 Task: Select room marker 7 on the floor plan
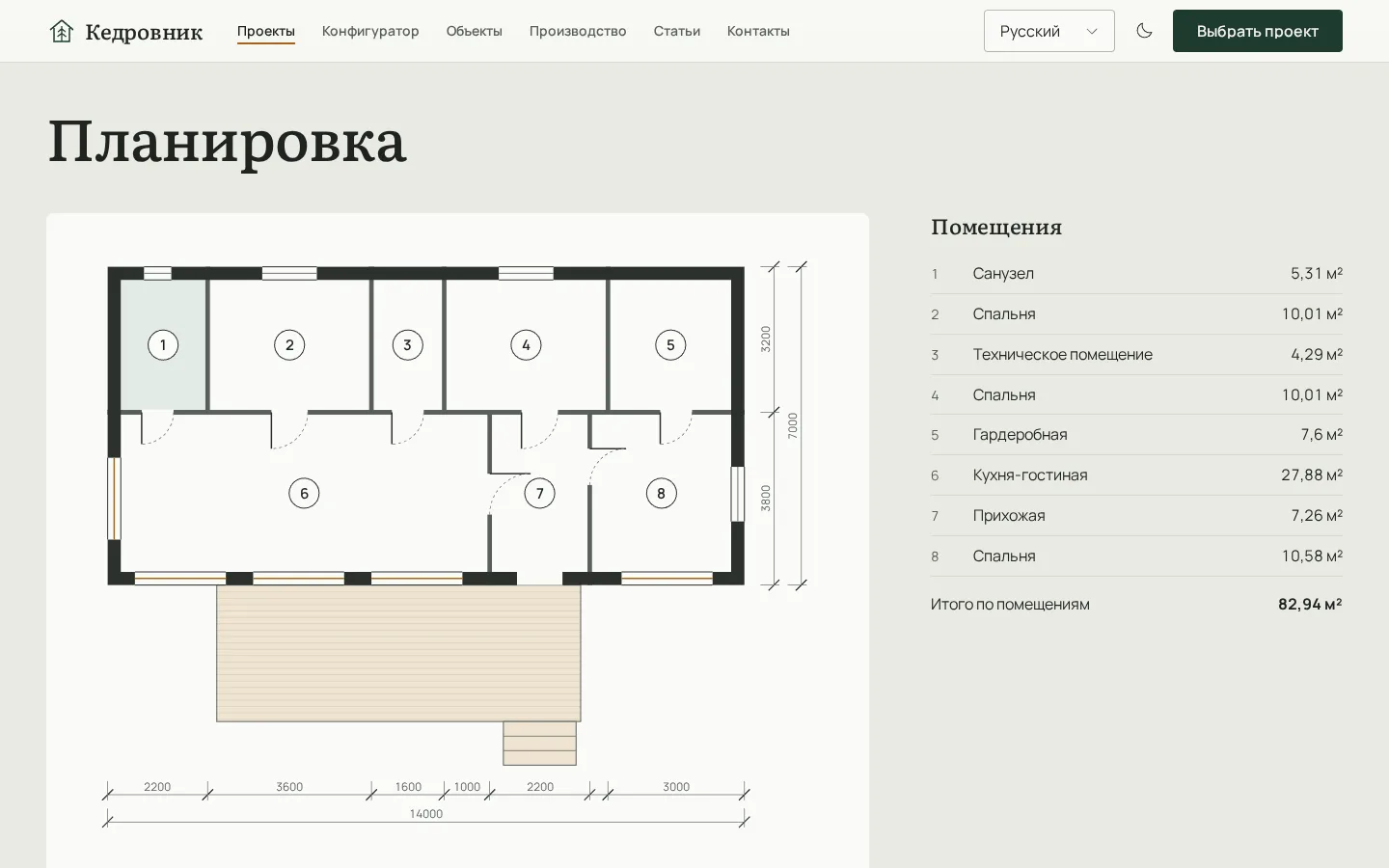(x=539, y=494)
